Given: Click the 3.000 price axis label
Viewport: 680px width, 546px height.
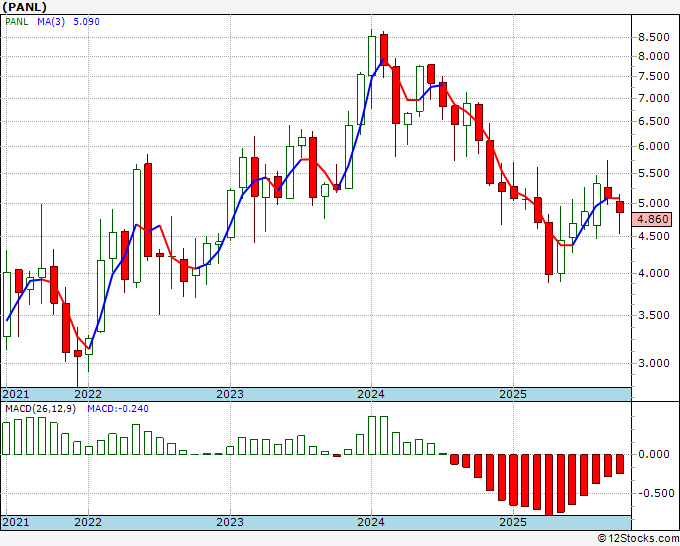Looking at the screenshot, I should (x=654, y=363).
